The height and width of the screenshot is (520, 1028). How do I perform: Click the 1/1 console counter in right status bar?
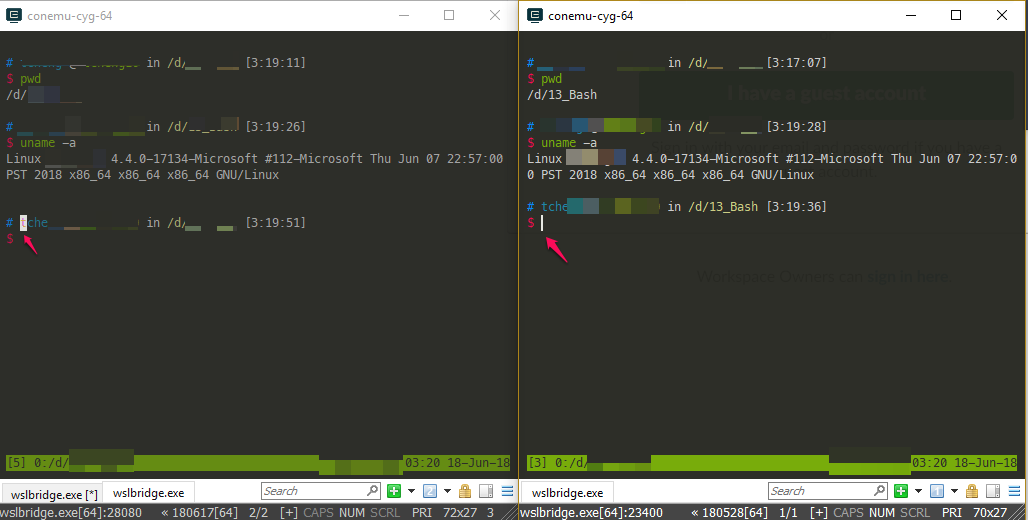click(x=788, y=513)
